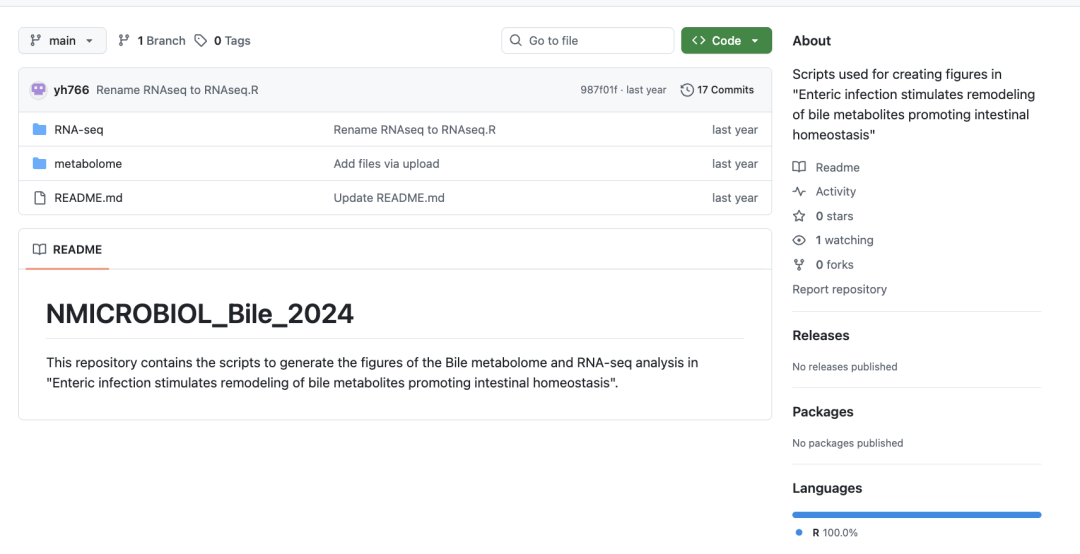Image resolution: width=1080 pixels, height=554 pixels.
Task: Open the Readme link in About
Action: point(837,168)
